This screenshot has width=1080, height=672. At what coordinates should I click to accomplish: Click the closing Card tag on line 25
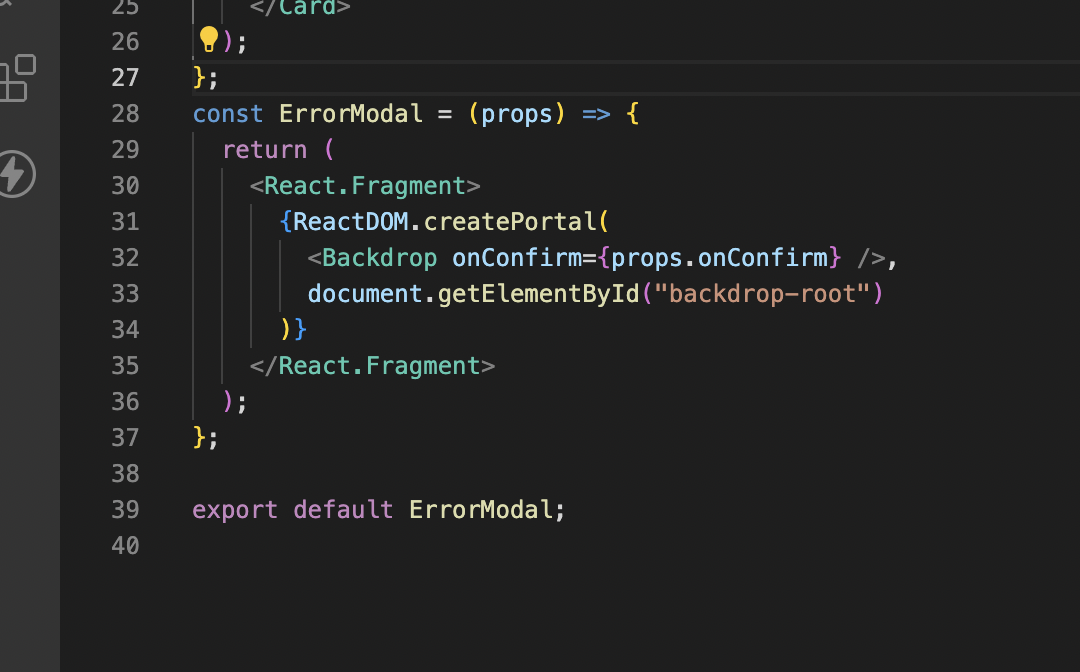click(x=300, y=8)
